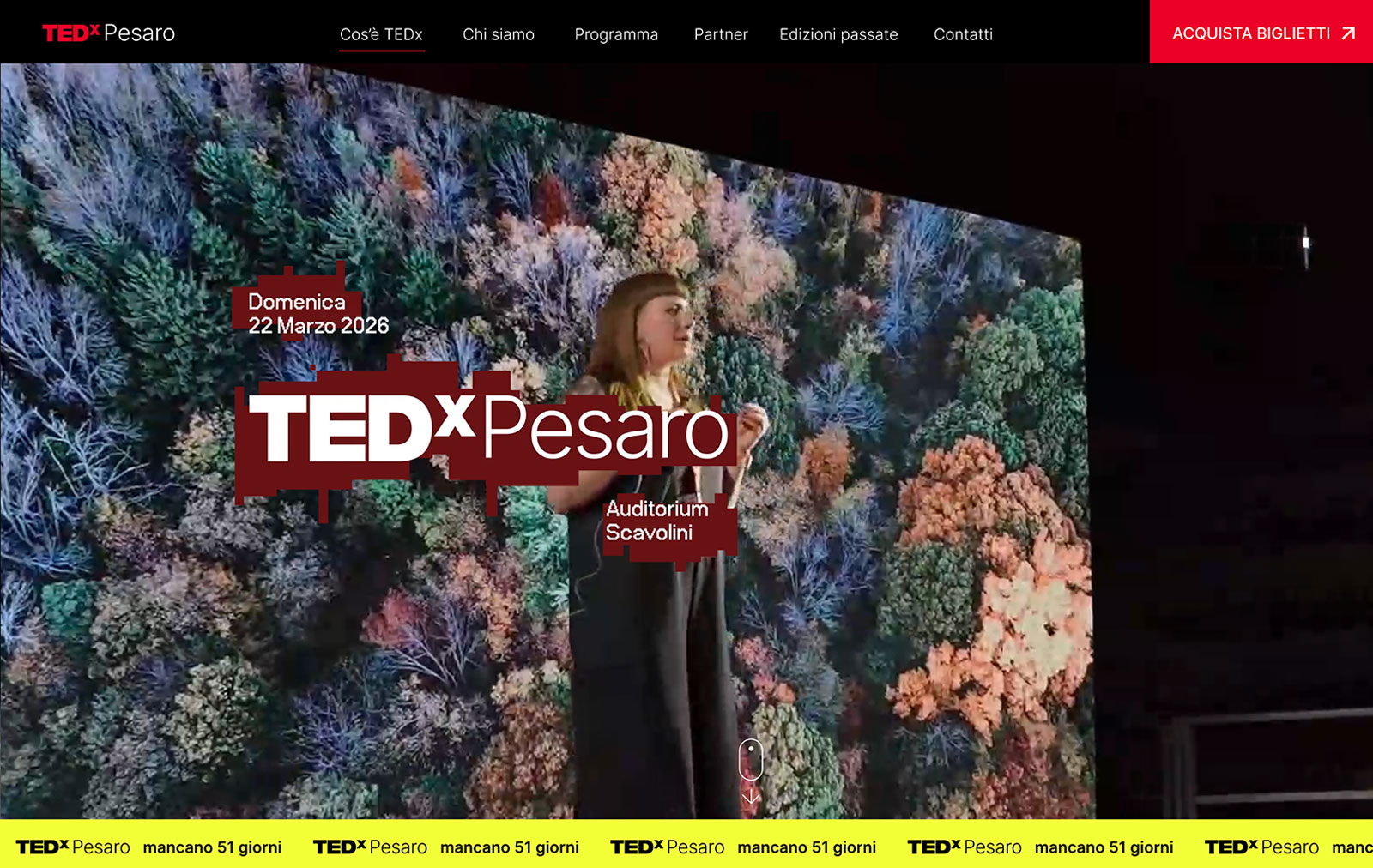Open the Cos'è TEDx menu item
Screen dimensions: 1373x868
pos(381,34)
